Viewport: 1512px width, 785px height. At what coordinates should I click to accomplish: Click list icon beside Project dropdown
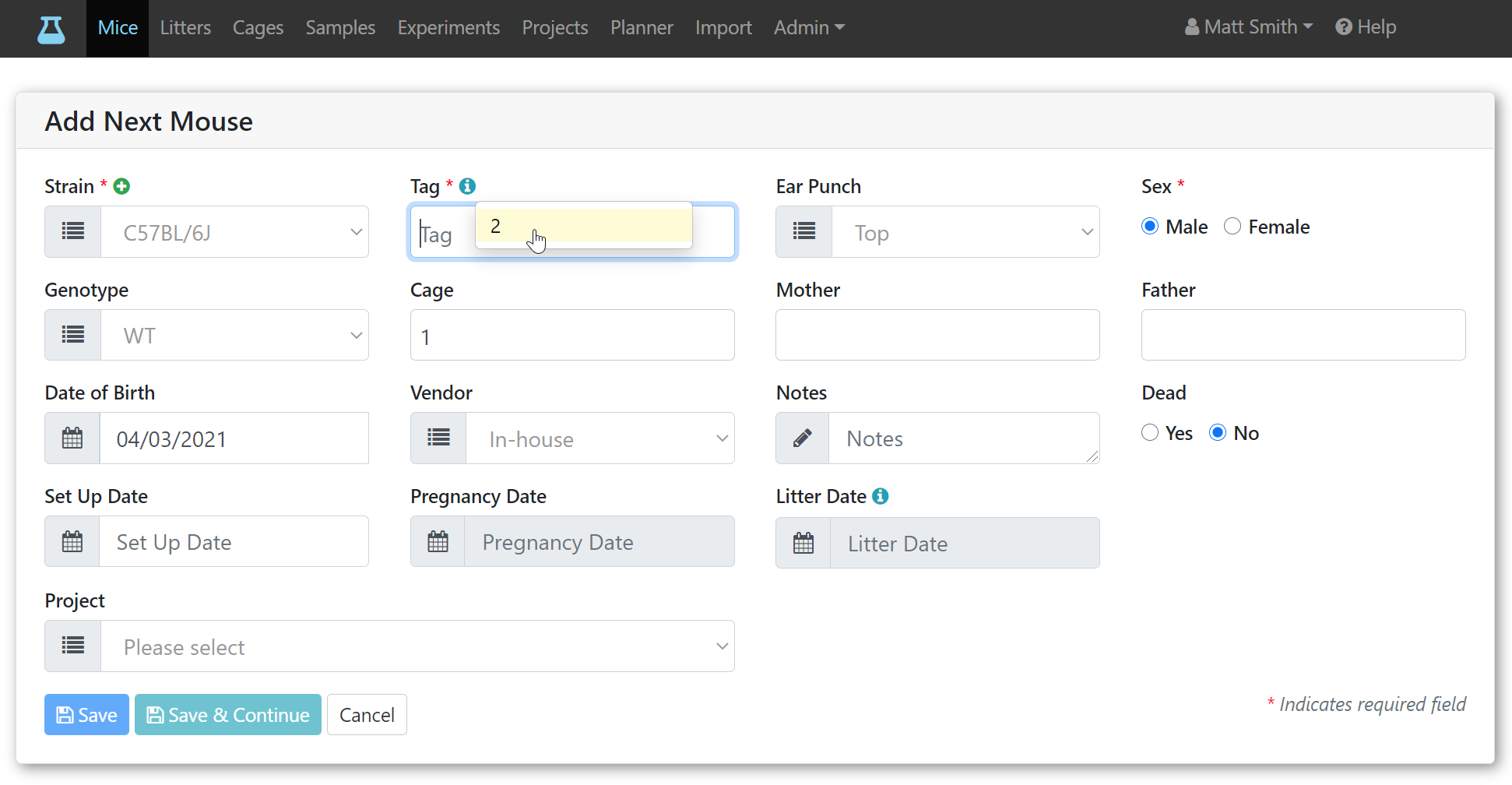pyautogui.click(x=73, y=646)
